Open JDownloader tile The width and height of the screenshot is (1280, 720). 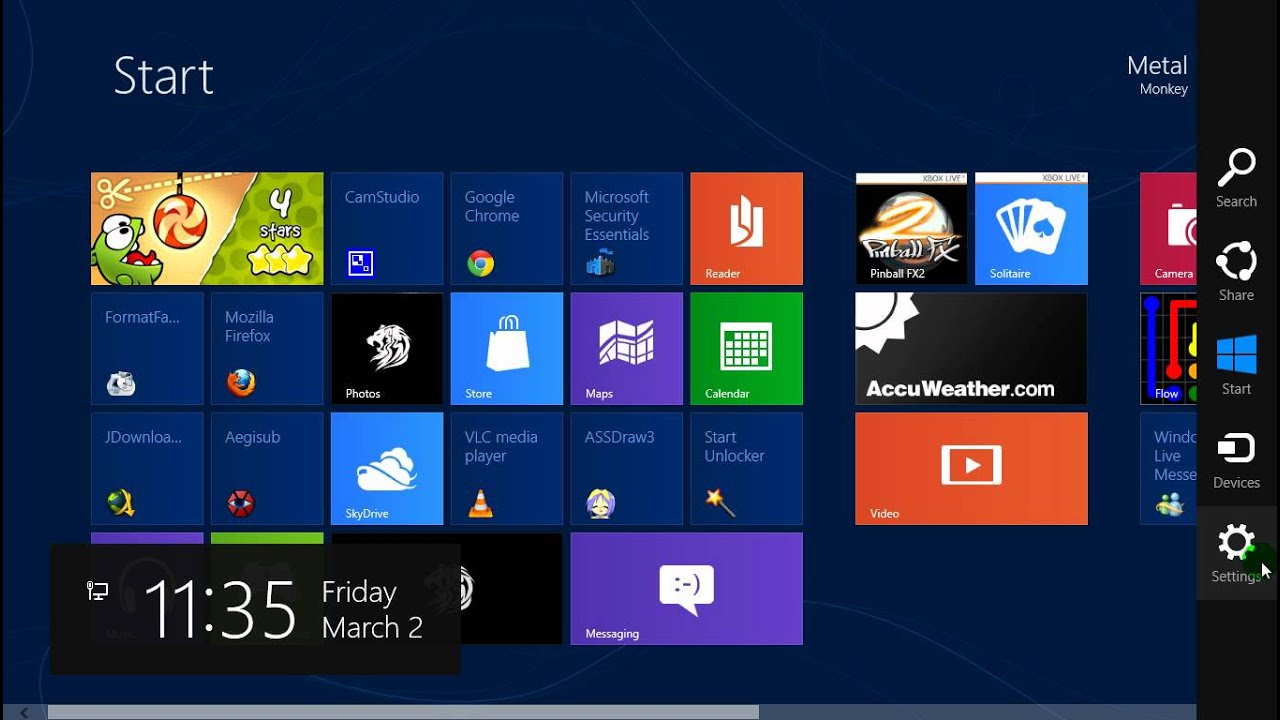(147, 469)
